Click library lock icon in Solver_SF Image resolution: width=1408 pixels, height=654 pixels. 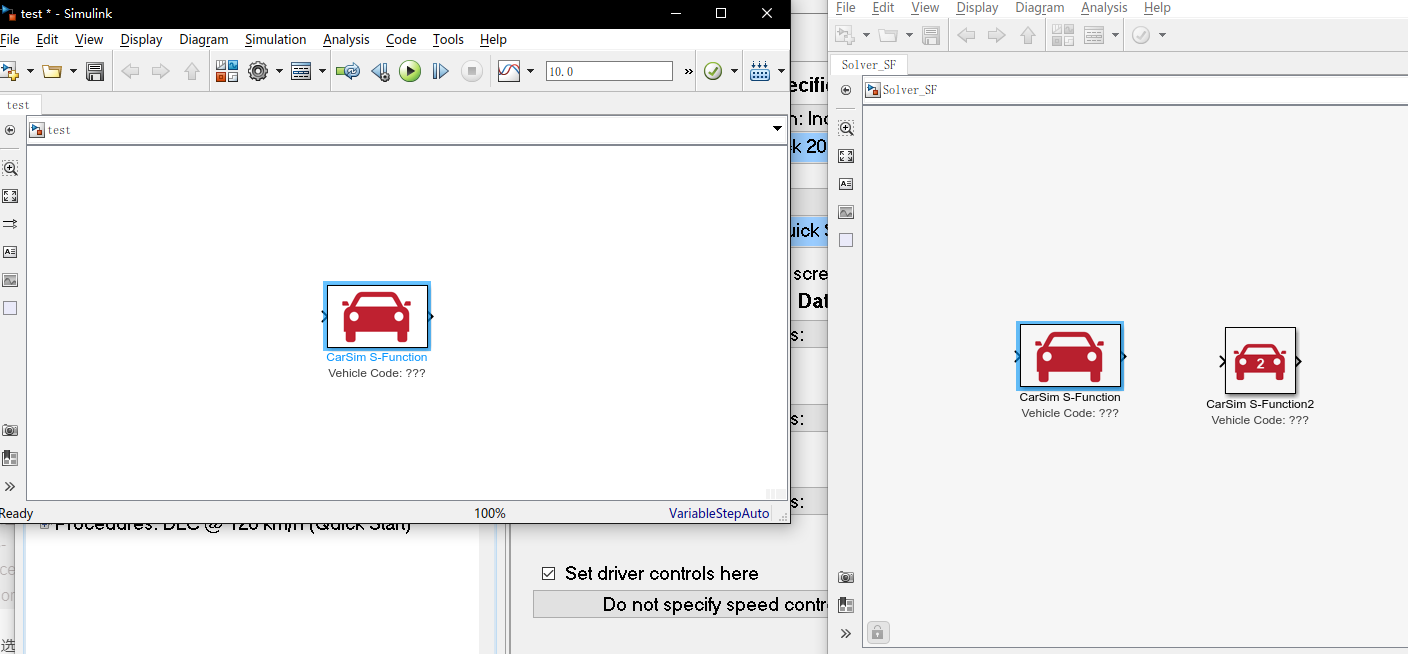click(877, 632)
